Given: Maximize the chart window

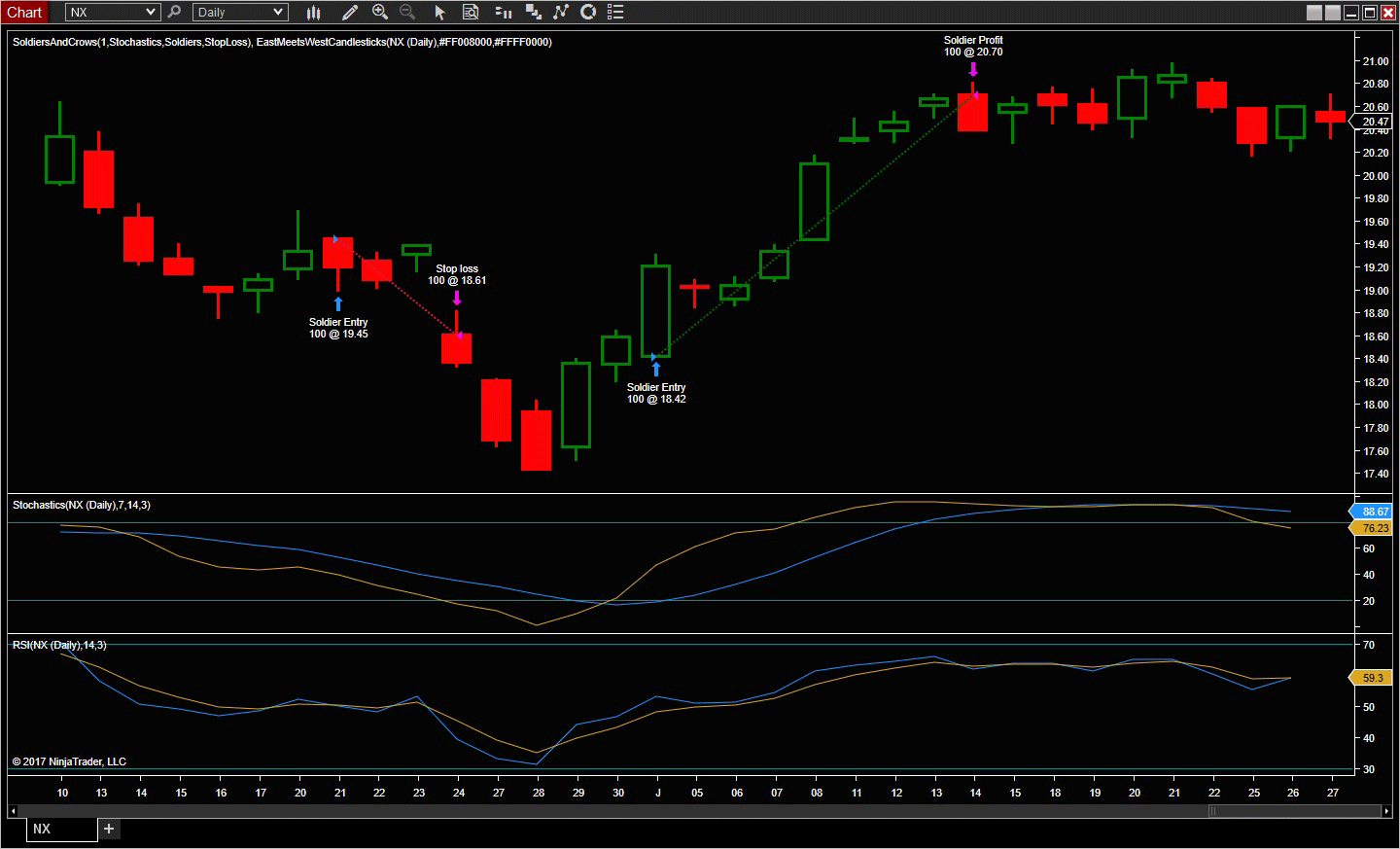Looking at the screenshot, I should point(1369,12).
